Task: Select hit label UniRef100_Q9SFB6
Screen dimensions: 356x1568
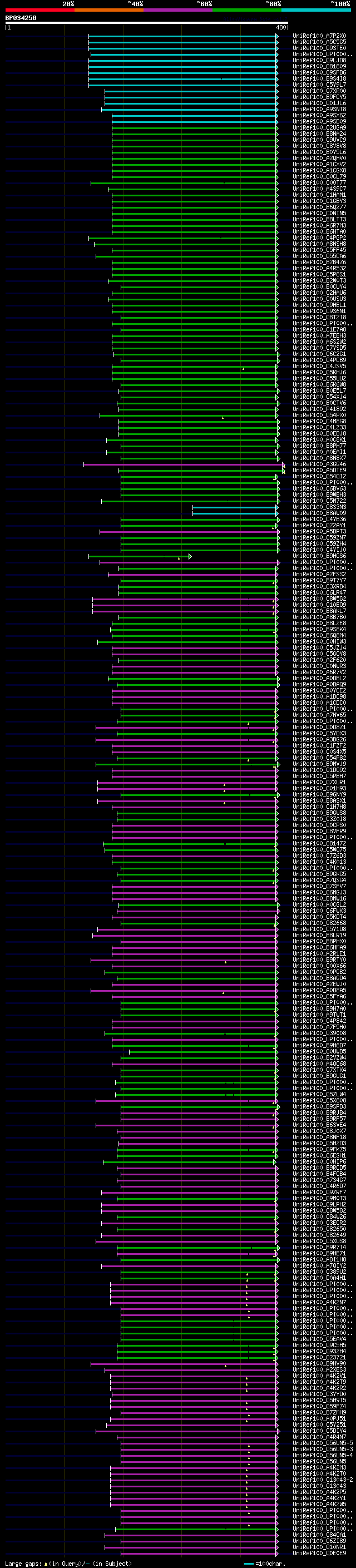Action: pyautogui.click(x=319, y=72)
